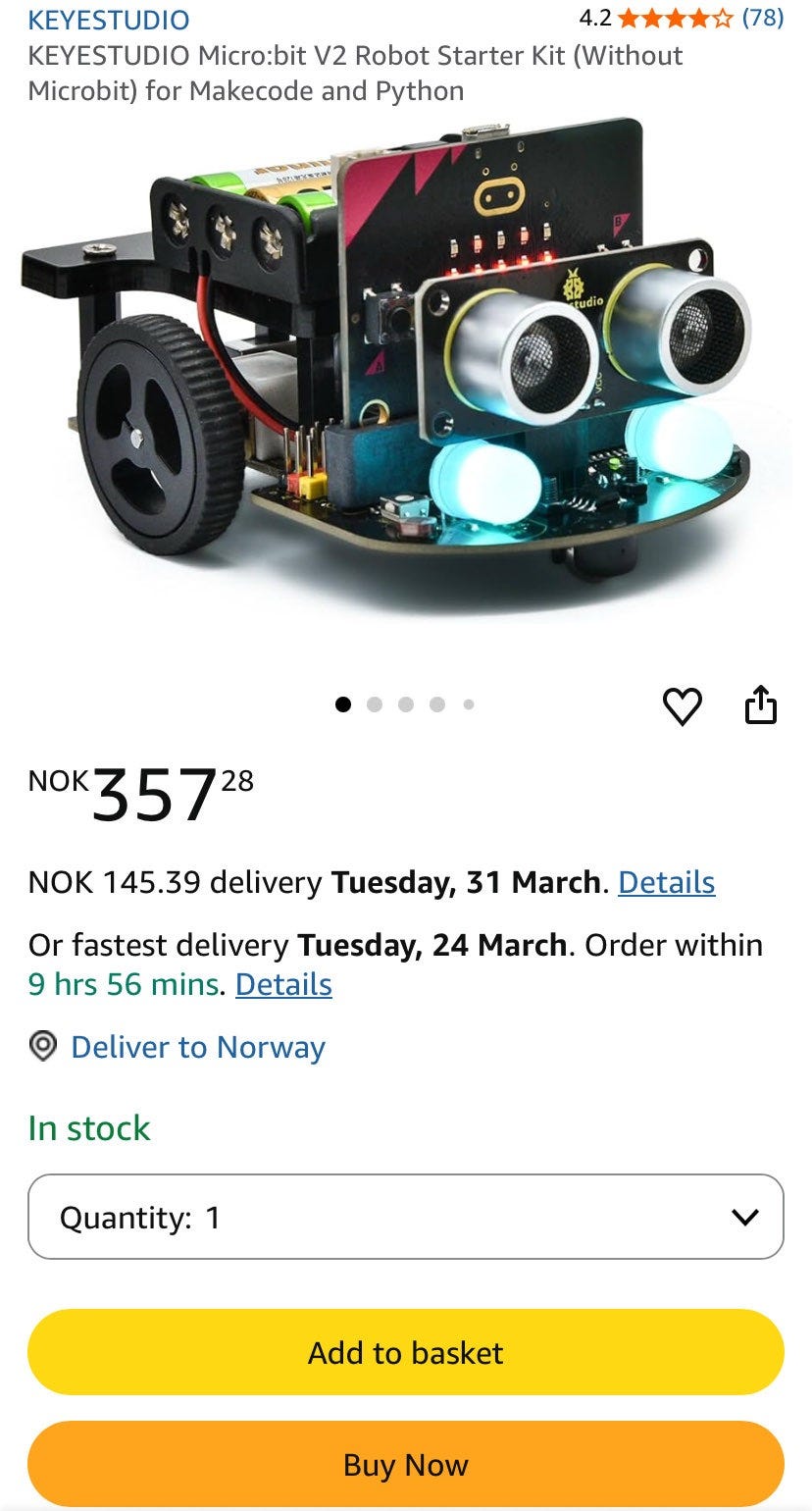Select the third image carousel dot
Screen dimensions: 812x1511
406,704
